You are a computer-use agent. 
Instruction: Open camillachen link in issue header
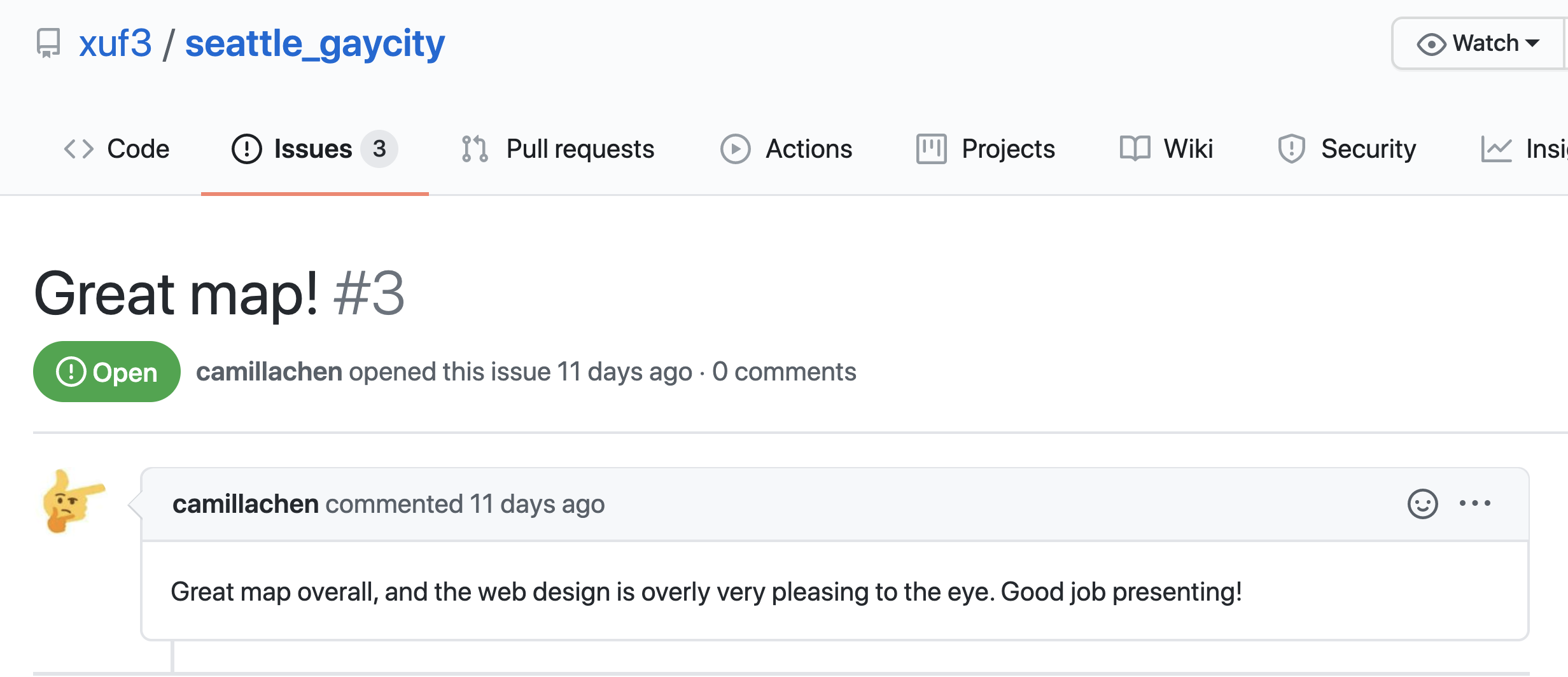(x=269, y=372)
